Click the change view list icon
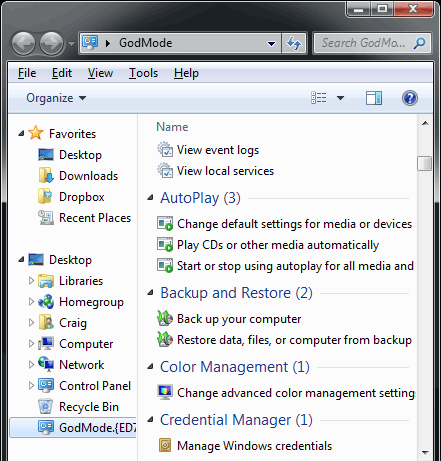 (x=319, y=98)
